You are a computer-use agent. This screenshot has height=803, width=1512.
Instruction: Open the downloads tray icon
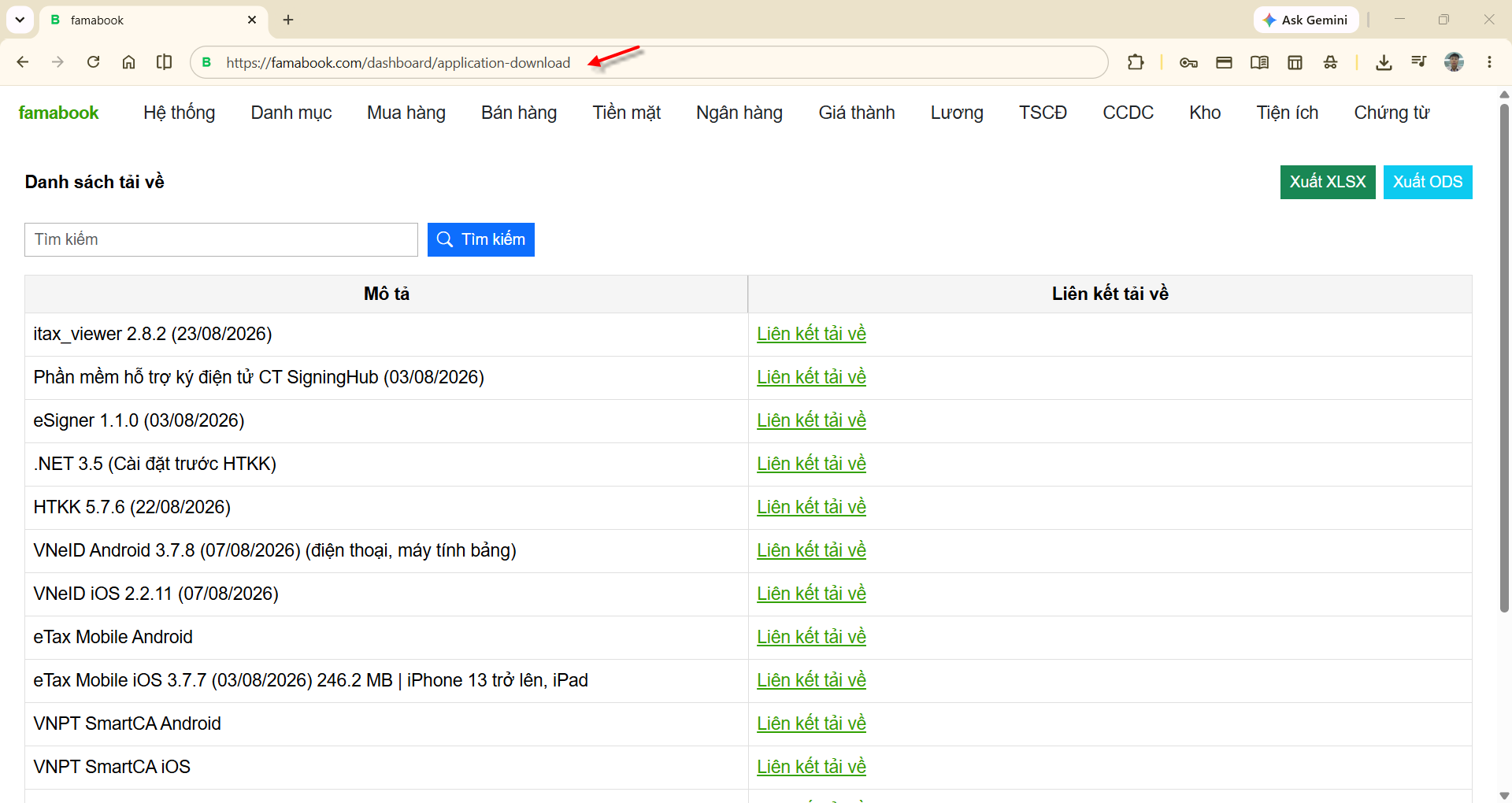(x=1384, y=62)
